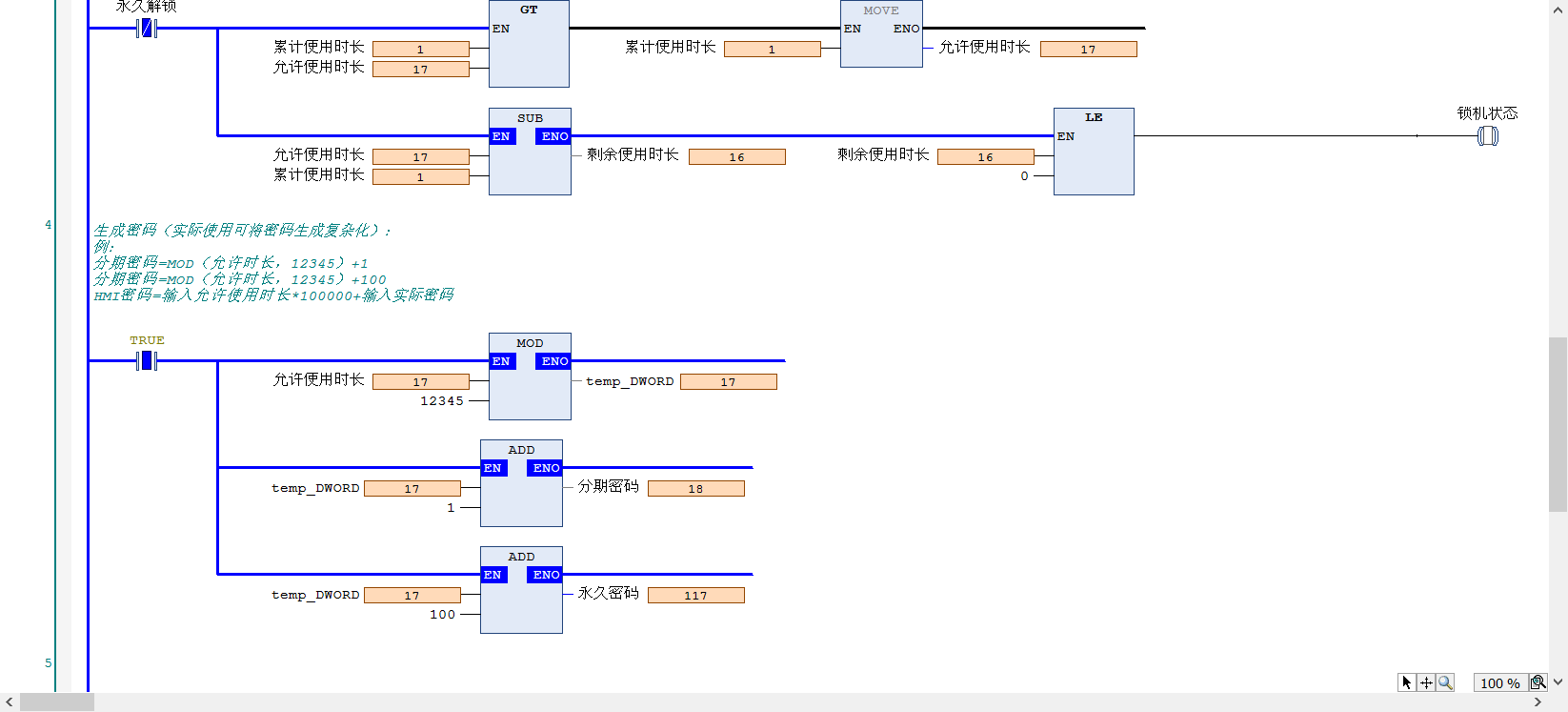Select the 永久解锁 negated contact
Viewport: 1568px width, 712px height.
(x=146, y=29)
